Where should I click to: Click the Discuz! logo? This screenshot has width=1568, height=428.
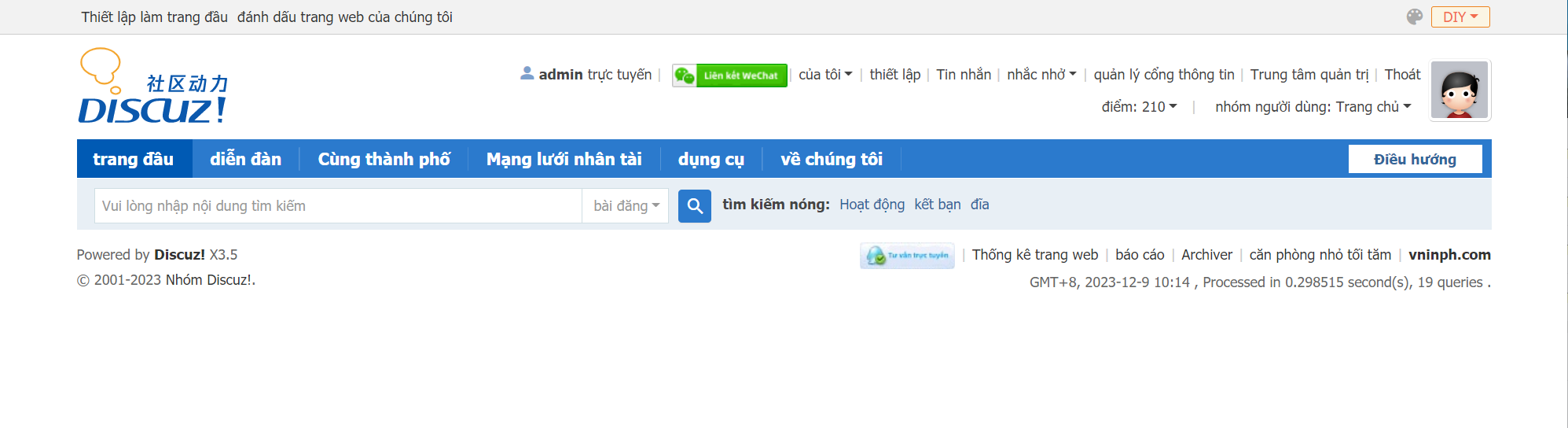click(153, 87)
